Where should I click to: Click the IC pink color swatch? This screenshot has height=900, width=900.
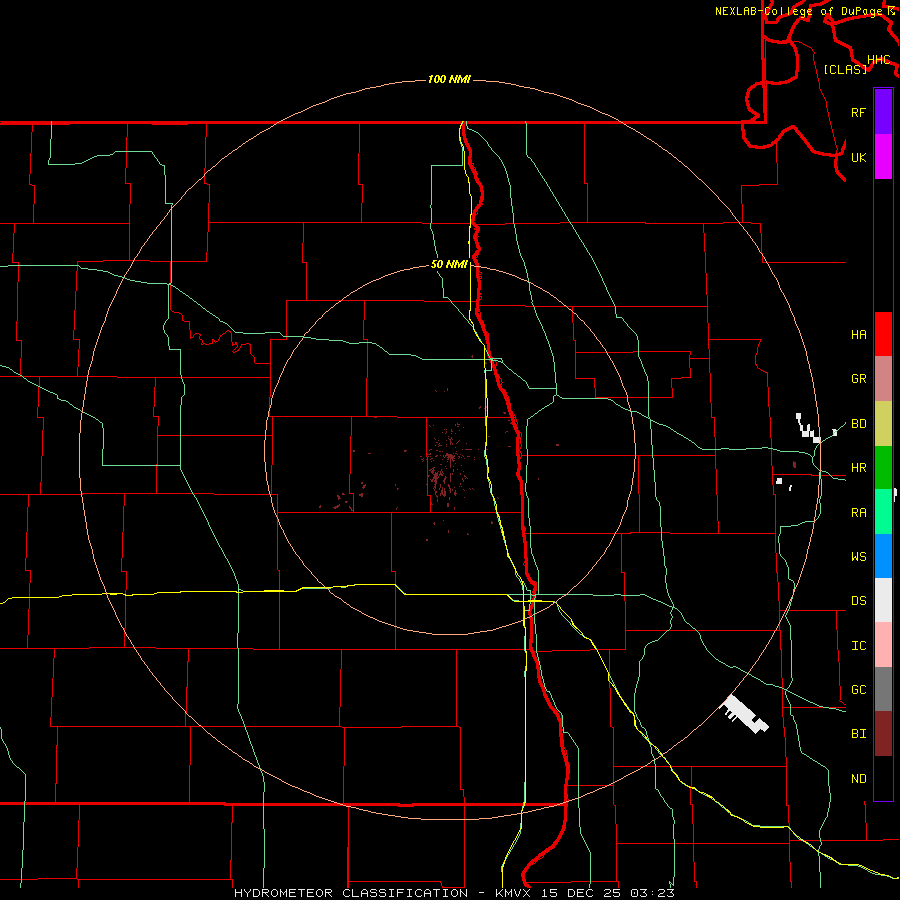(x=883, y=645)
